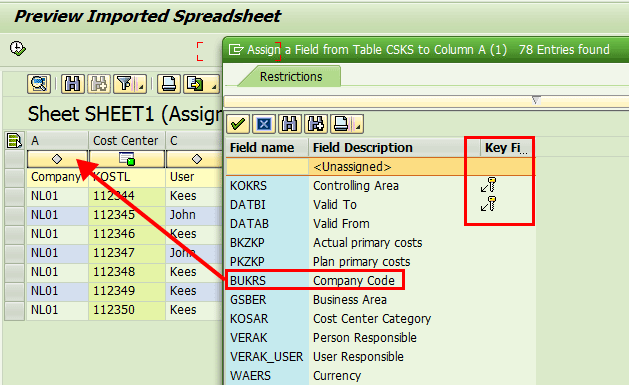This screenshot has height=385, width=629.
Task: Click cost center cell 112348
Action: pos(127,272)
